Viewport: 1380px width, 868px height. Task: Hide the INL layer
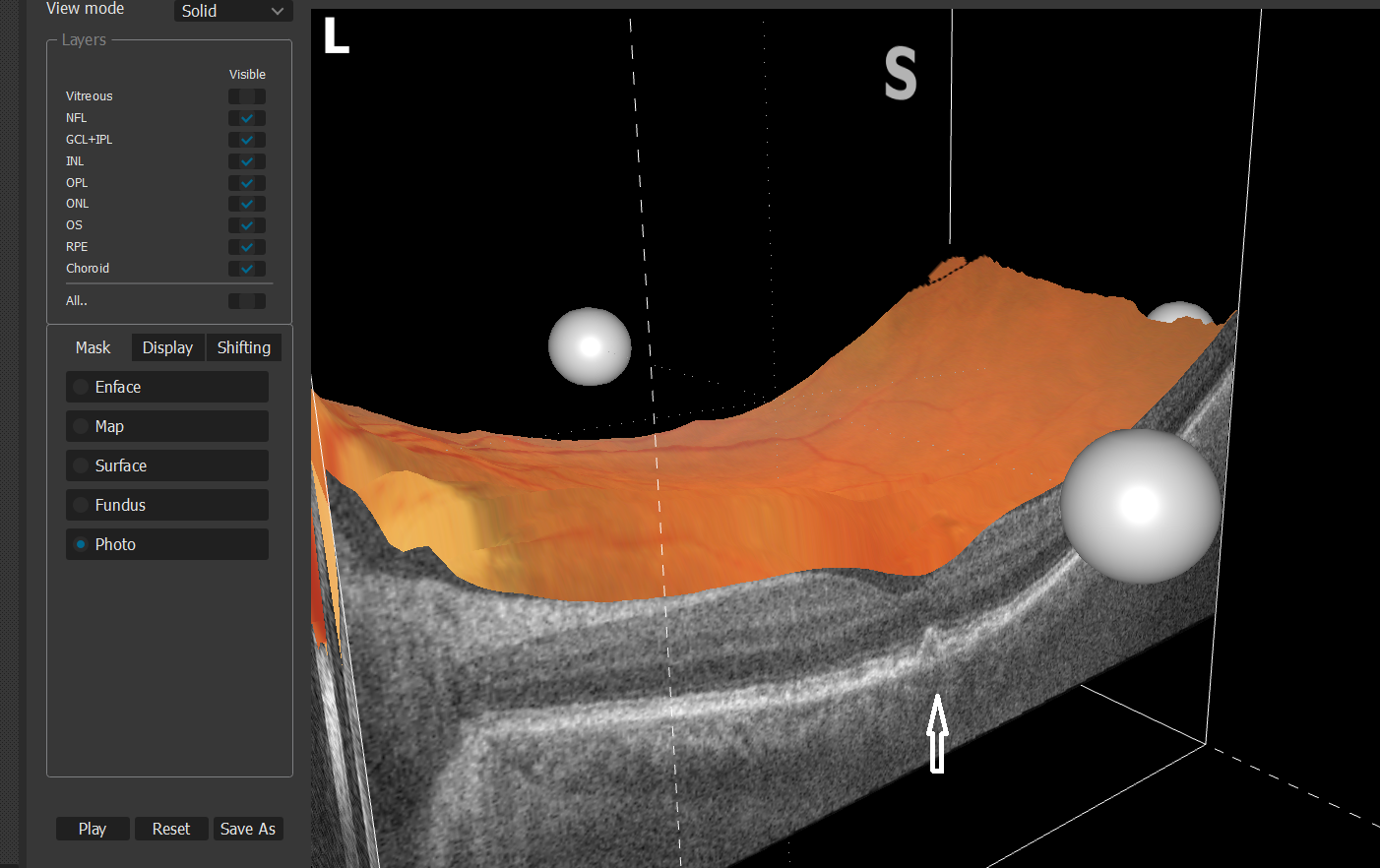pos(247,161)
